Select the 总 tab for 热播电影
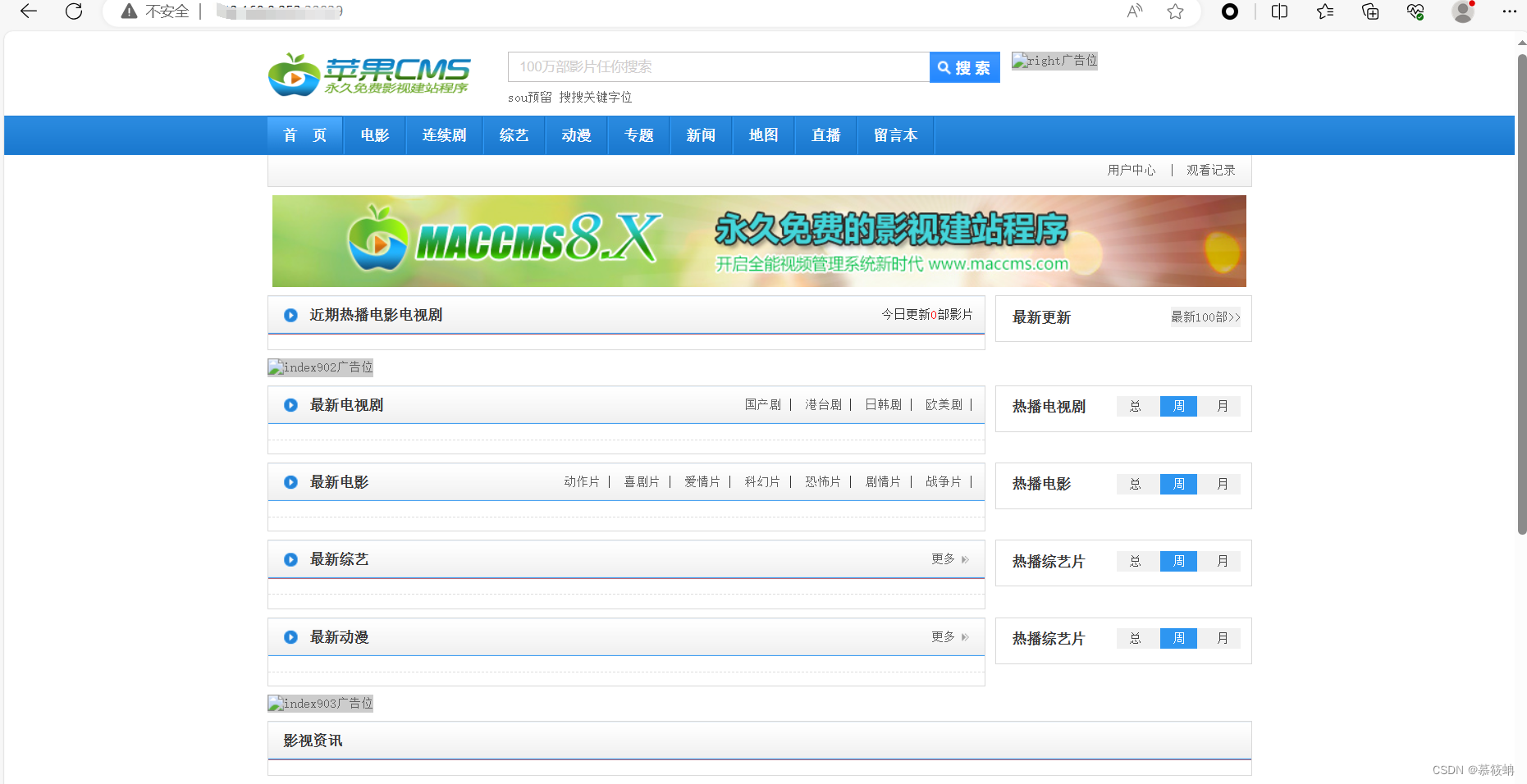Image resolution: width=1527 pixels, height=784 pixels. [1136, 484]
